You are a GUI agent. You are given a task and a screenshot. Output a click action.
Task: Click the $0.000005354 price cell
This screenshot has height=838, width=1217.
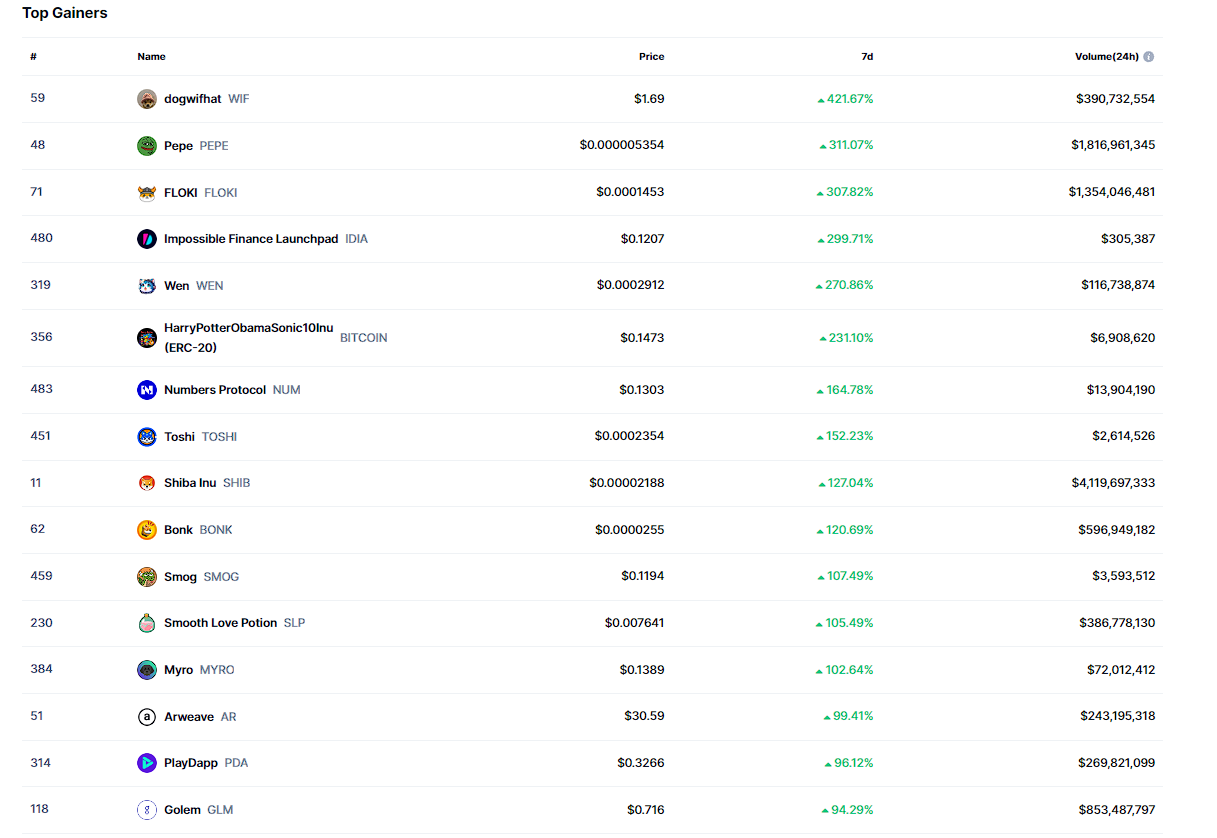(622, 146)
